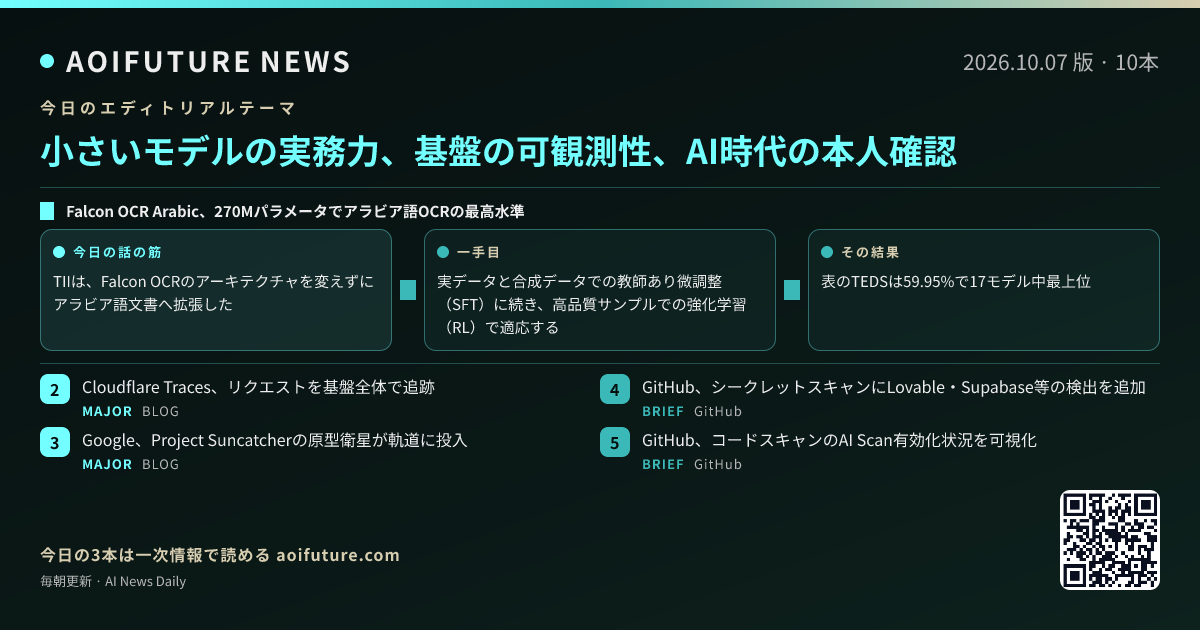This screenshot has height=630, width=1200.
Task: Open Google Project Suncatcher story headline
Action: (275, 440)
